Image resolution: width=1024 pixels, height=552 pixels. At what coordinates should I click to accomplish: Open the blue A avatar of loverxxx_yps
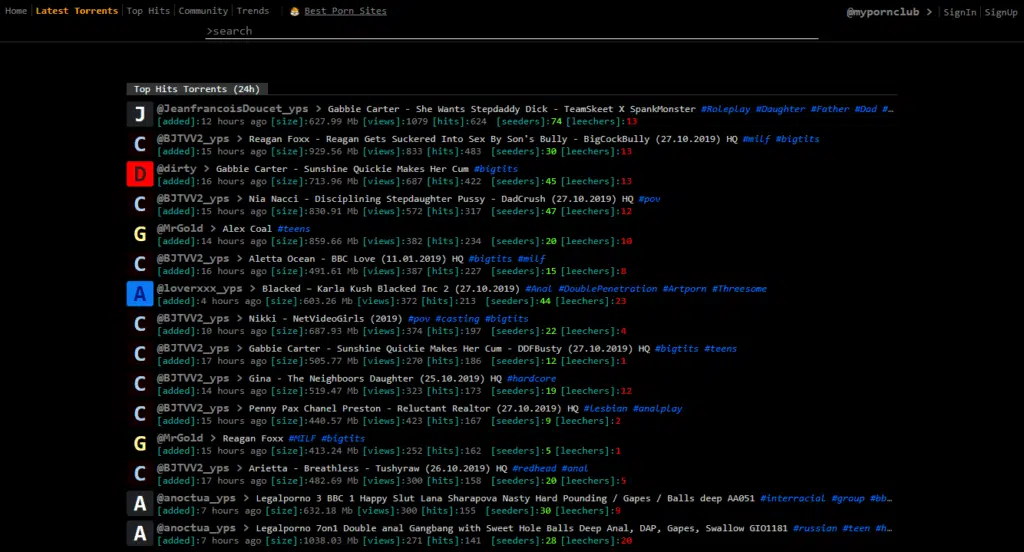pyautogui.click(x=140, y=294)
